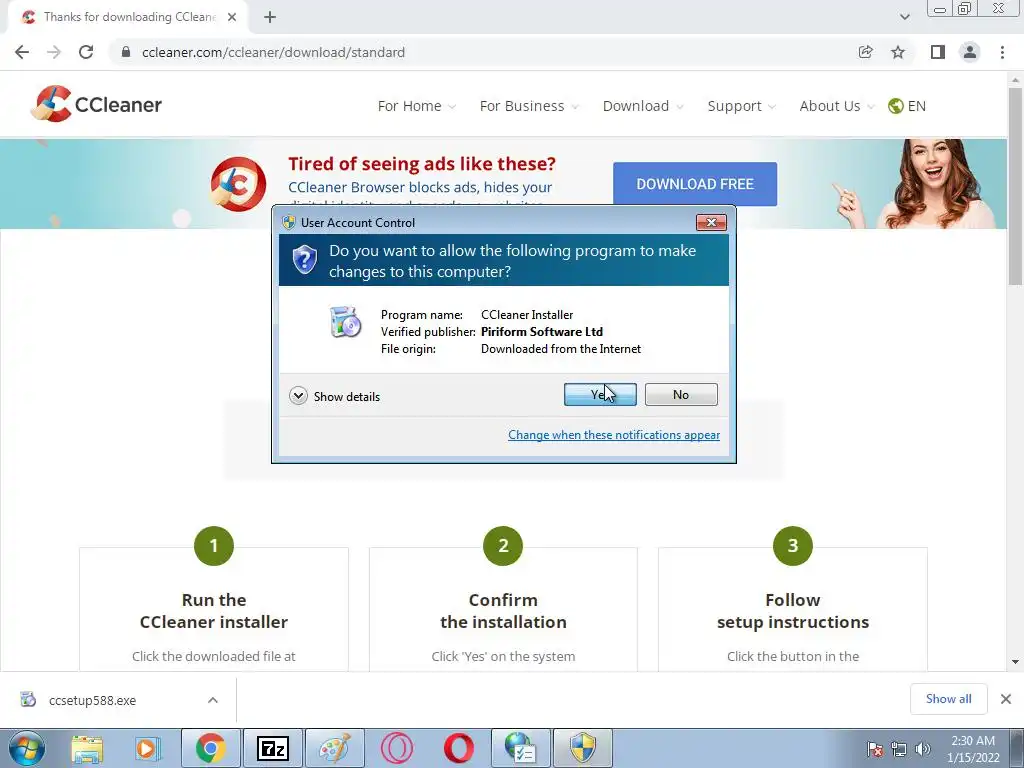This screenshot has height=768, width=1024.
Task: Open Chrome profile menu
Action: point(970,52)
